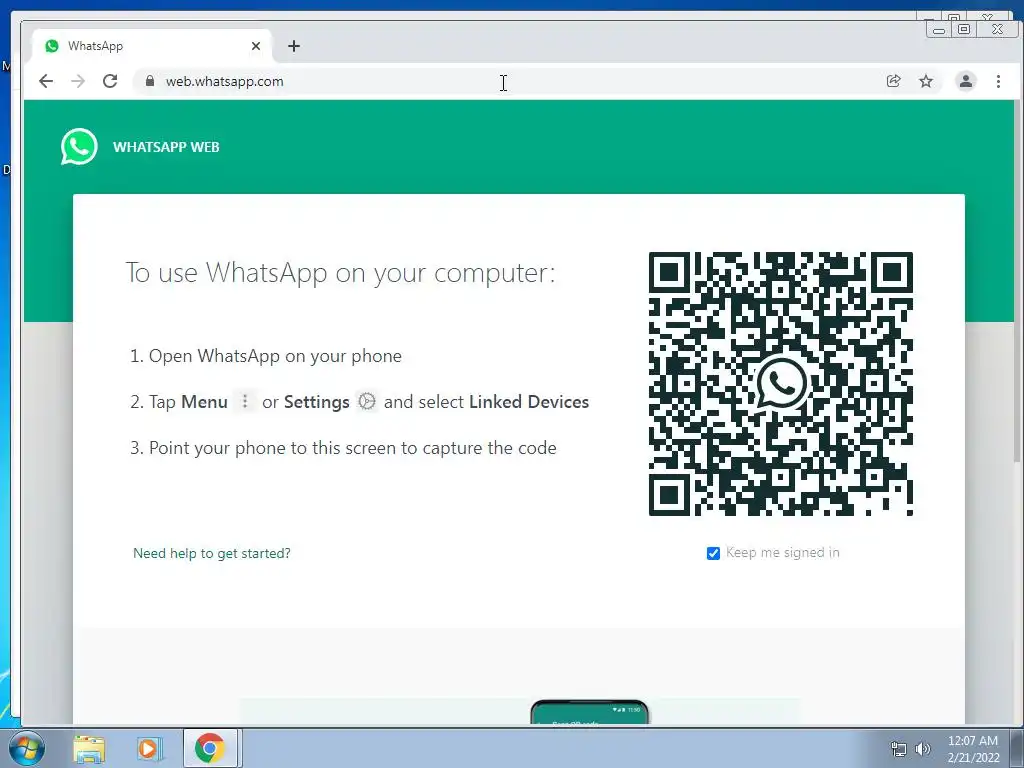Open the volume control in the system tray
The image size is (1024, 768).
[x=922, y=749]
